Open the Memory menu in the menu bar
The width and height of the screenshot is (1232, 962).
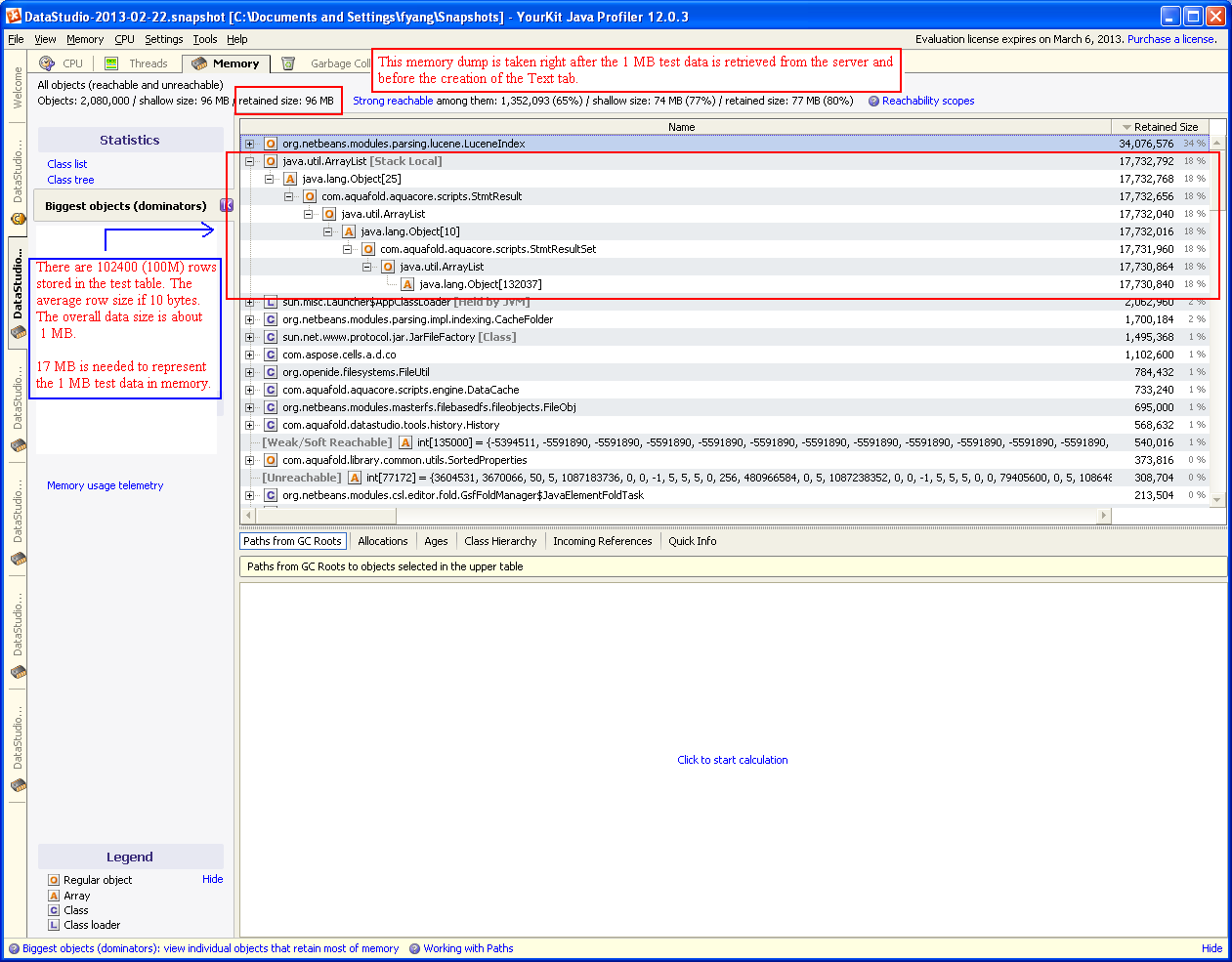click(x=85, y=39)
